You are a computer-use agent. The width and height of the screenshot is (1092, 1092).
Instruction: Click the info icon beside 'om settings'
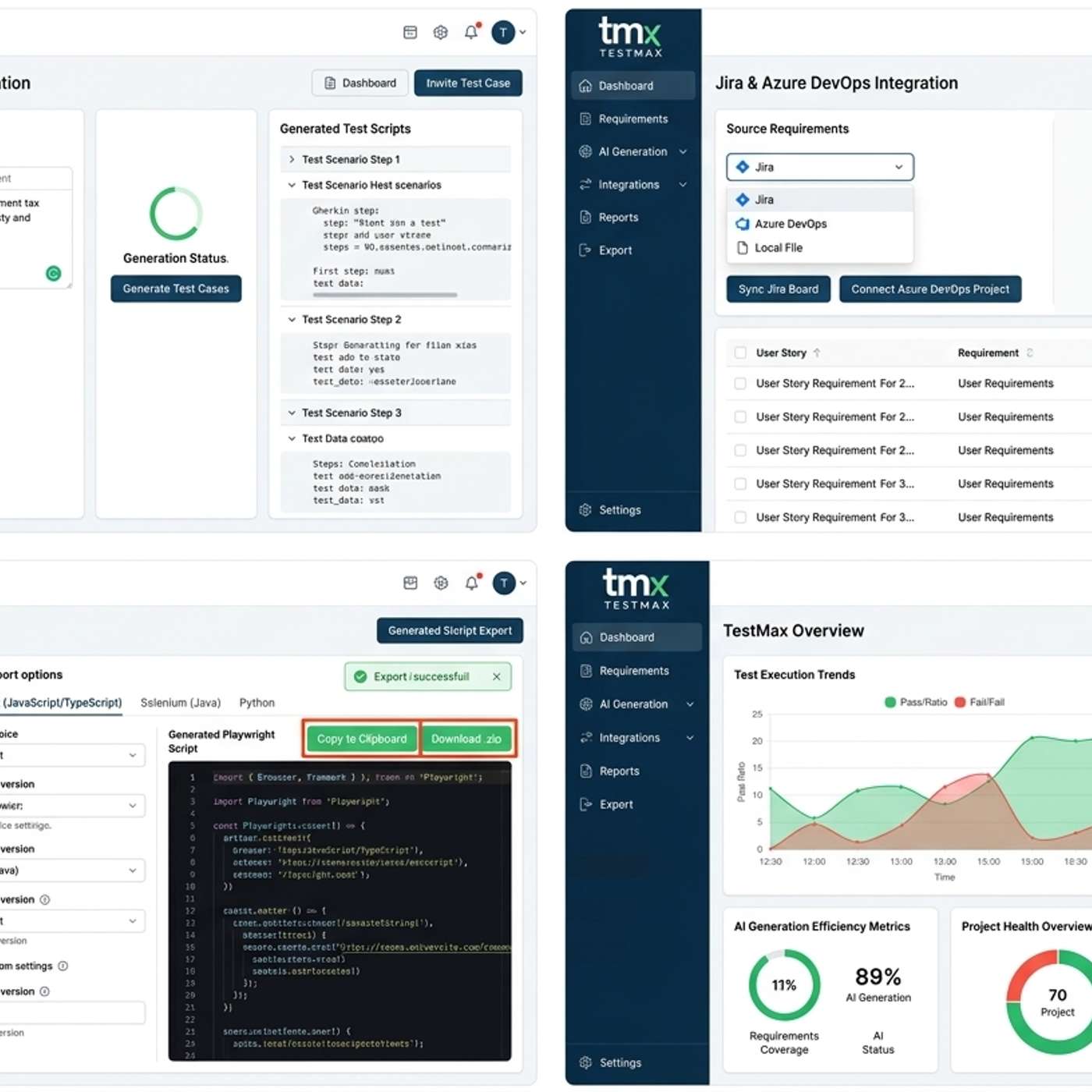(x=63, y=966)
